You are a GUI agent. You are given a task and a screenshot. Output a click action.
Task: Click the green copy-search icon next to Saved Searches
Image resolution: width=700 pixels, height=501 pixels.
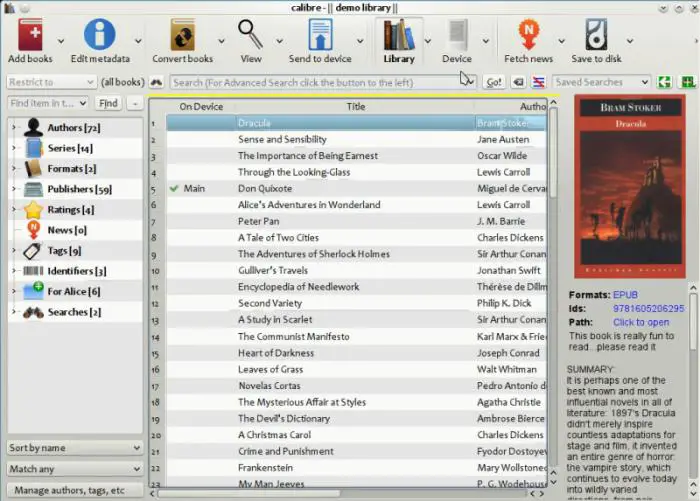tap(664, 82)
